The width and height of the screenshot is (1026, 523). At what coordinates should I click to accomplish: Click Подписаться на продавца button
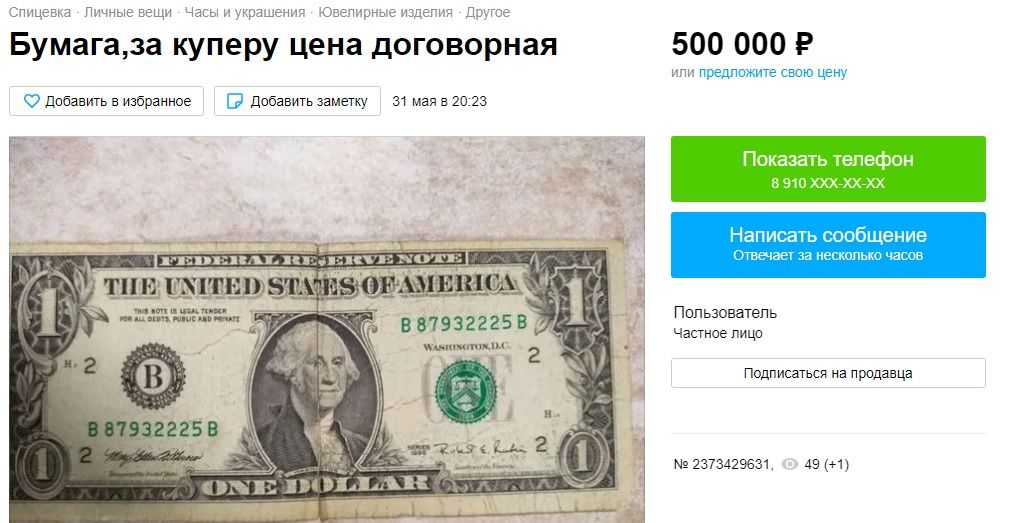click(x=828, y=373)
